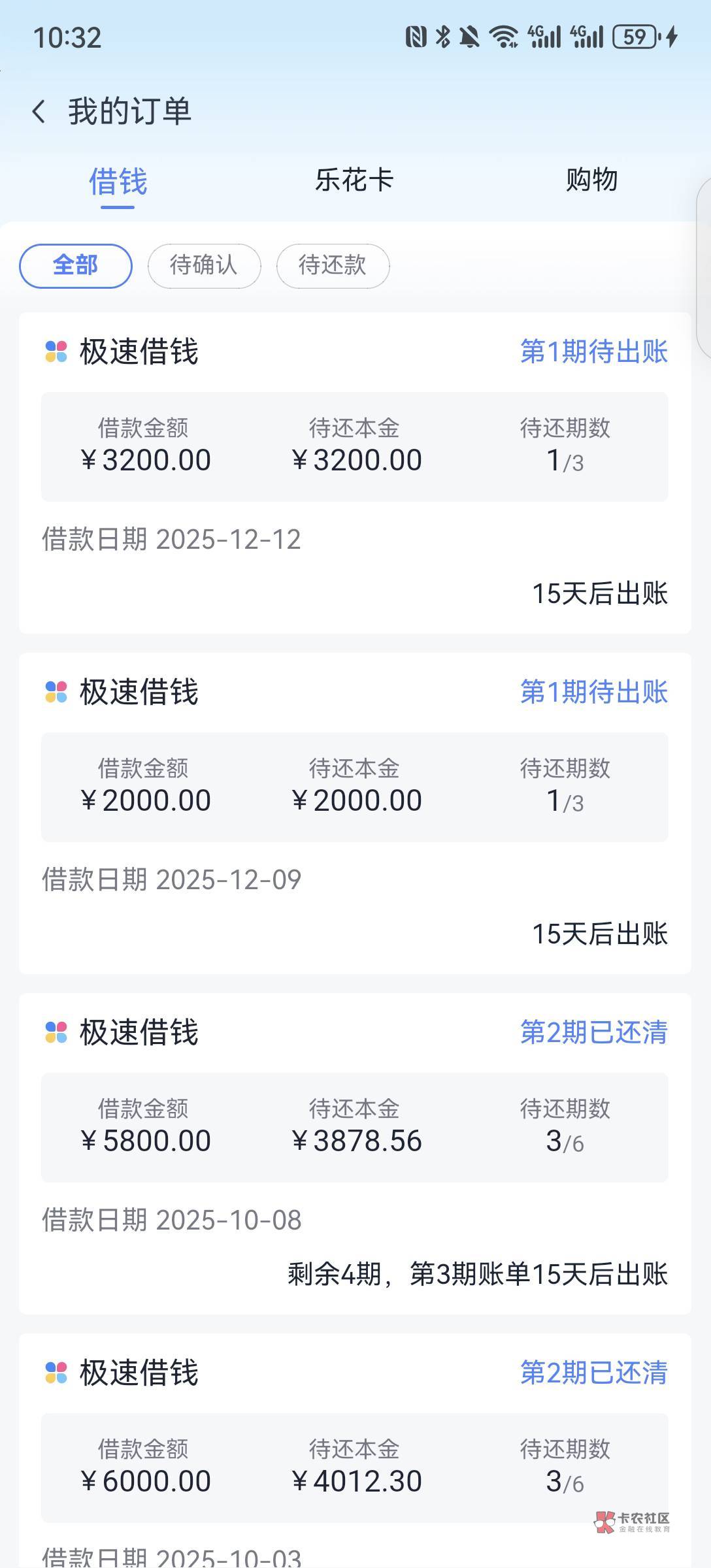Tap the Wi-Fi signal icon

point(503,37)
